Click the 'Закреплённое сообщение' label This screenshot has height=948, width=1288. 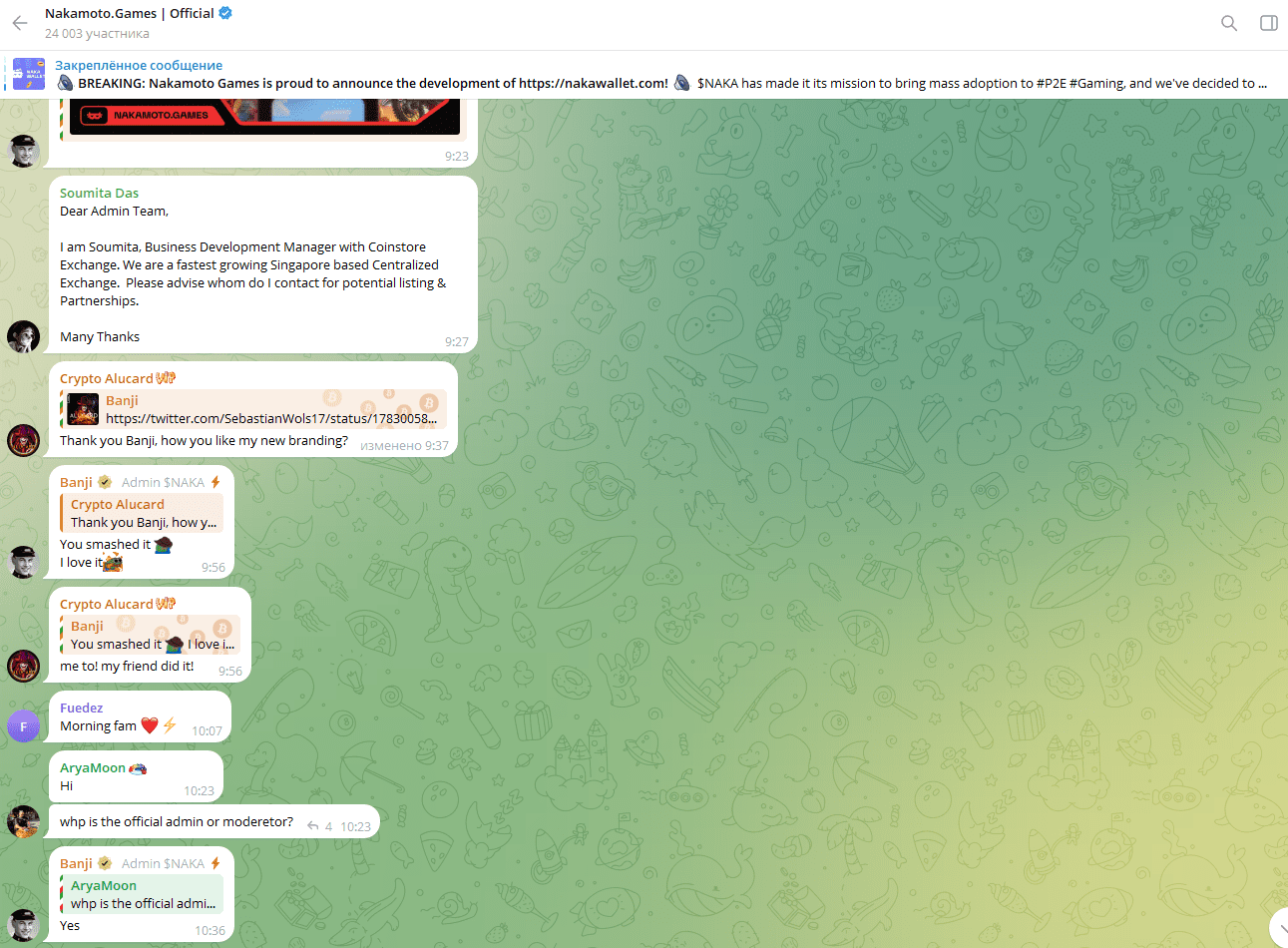click(x=139, y=65)
